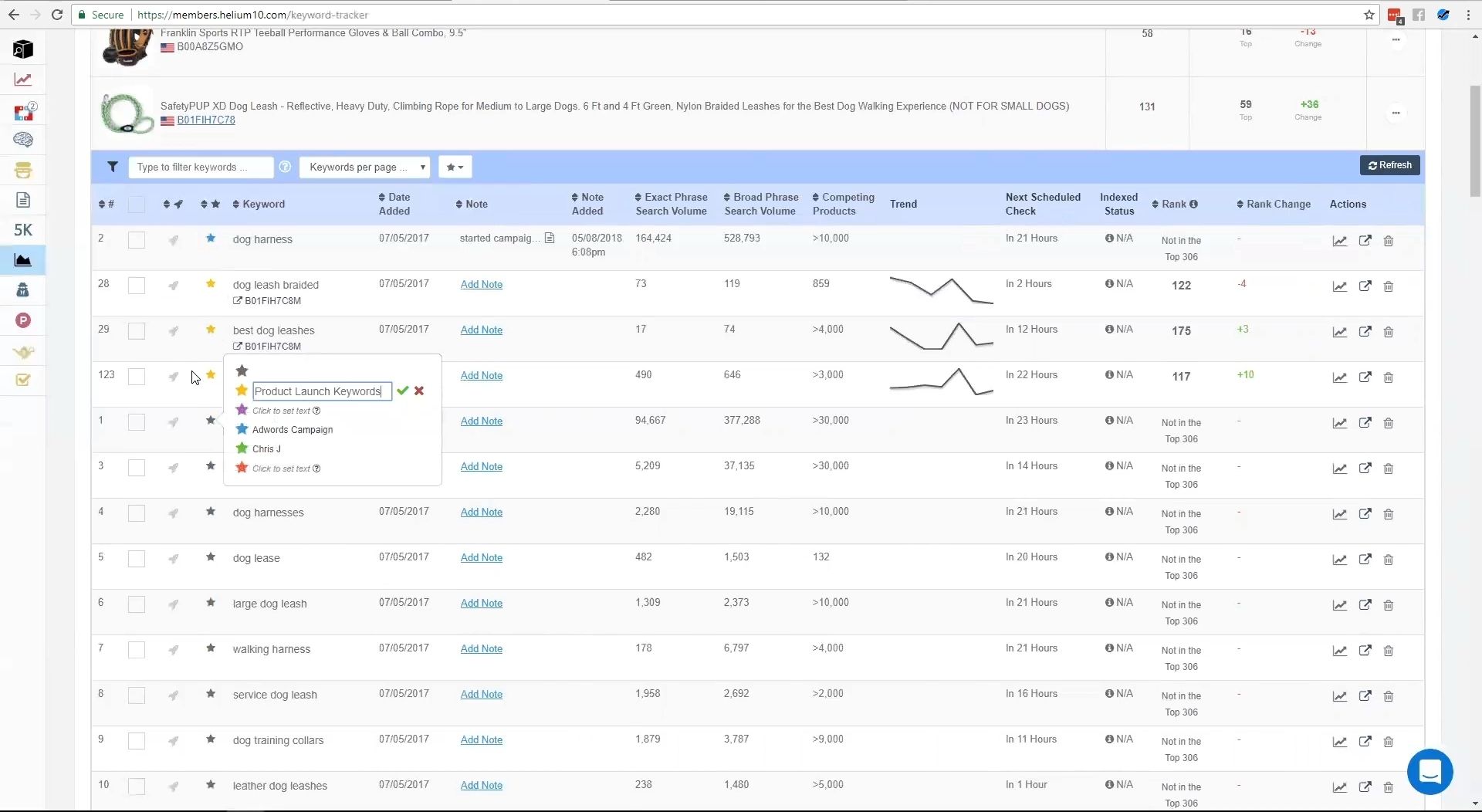Click the filter funnel icon
Screen dimensions: 1482x812
coord(113,167)
